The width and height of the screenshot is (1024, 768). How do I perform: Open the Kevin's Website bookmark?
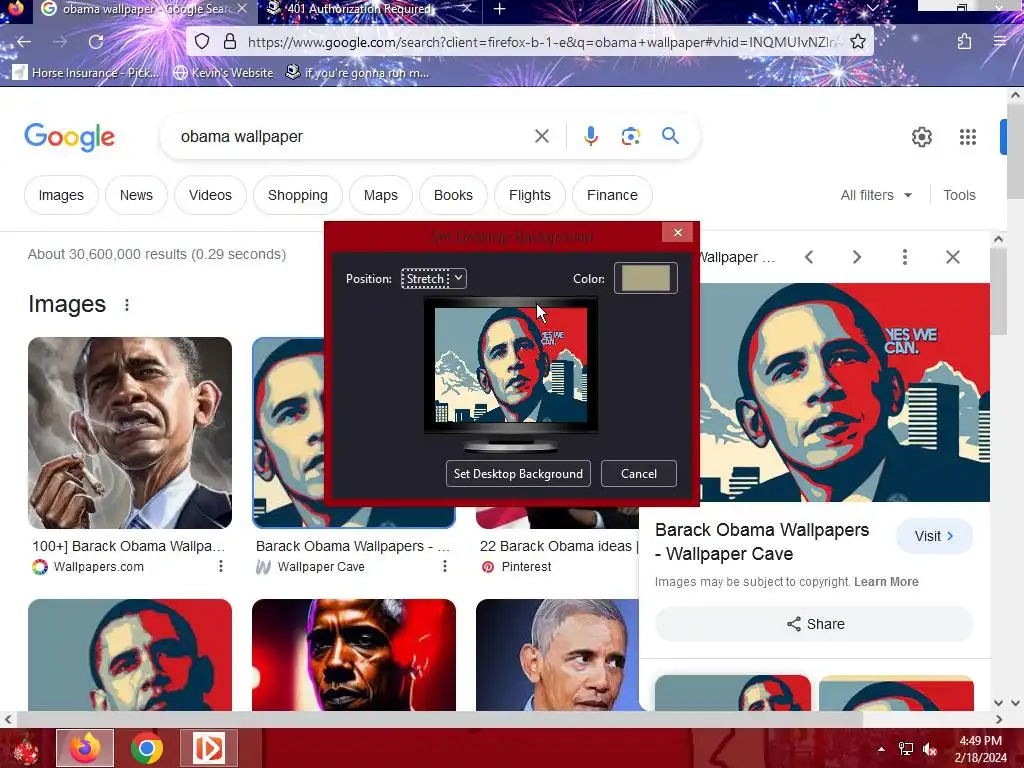pyautogui.click(x=223, y=72)
